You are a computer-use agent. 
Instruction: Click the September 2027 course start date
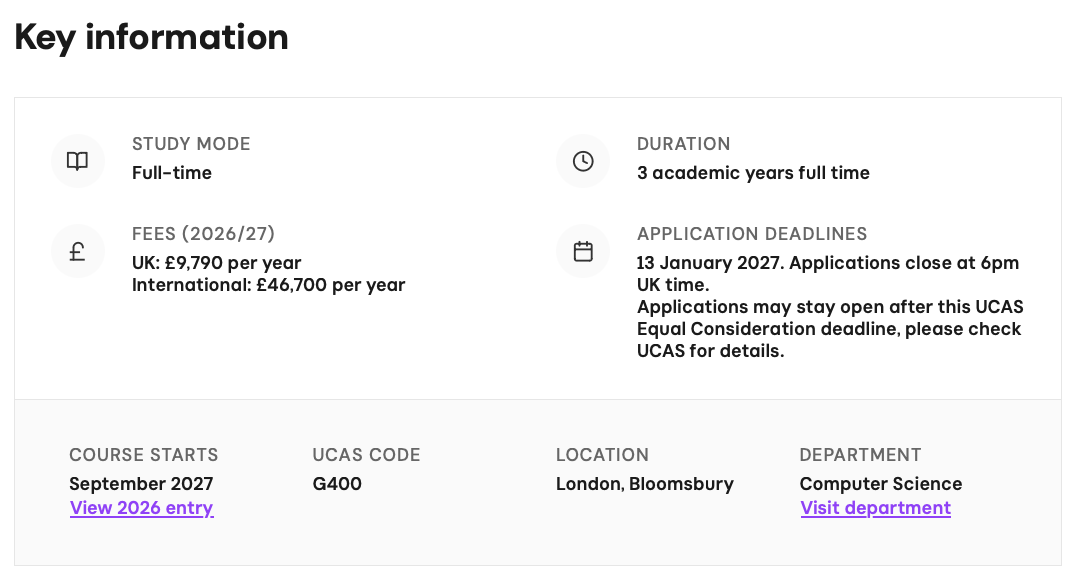[141, 484]
